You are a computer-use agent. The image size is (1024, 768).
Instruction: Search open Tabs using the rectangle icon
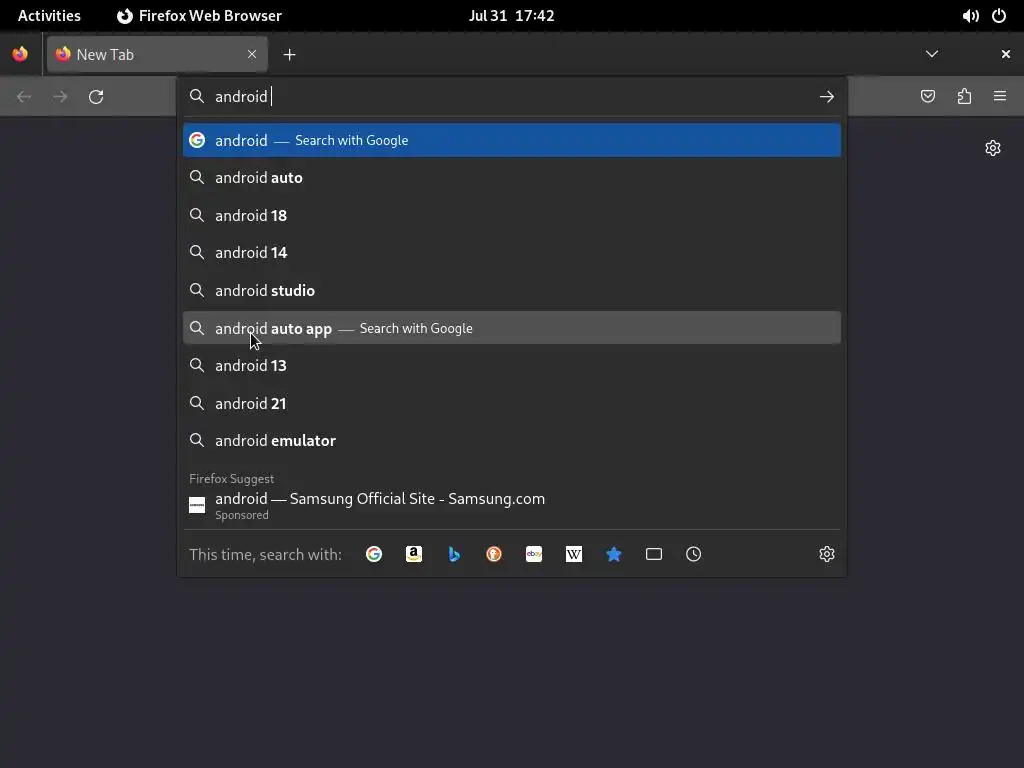[654, 554]
